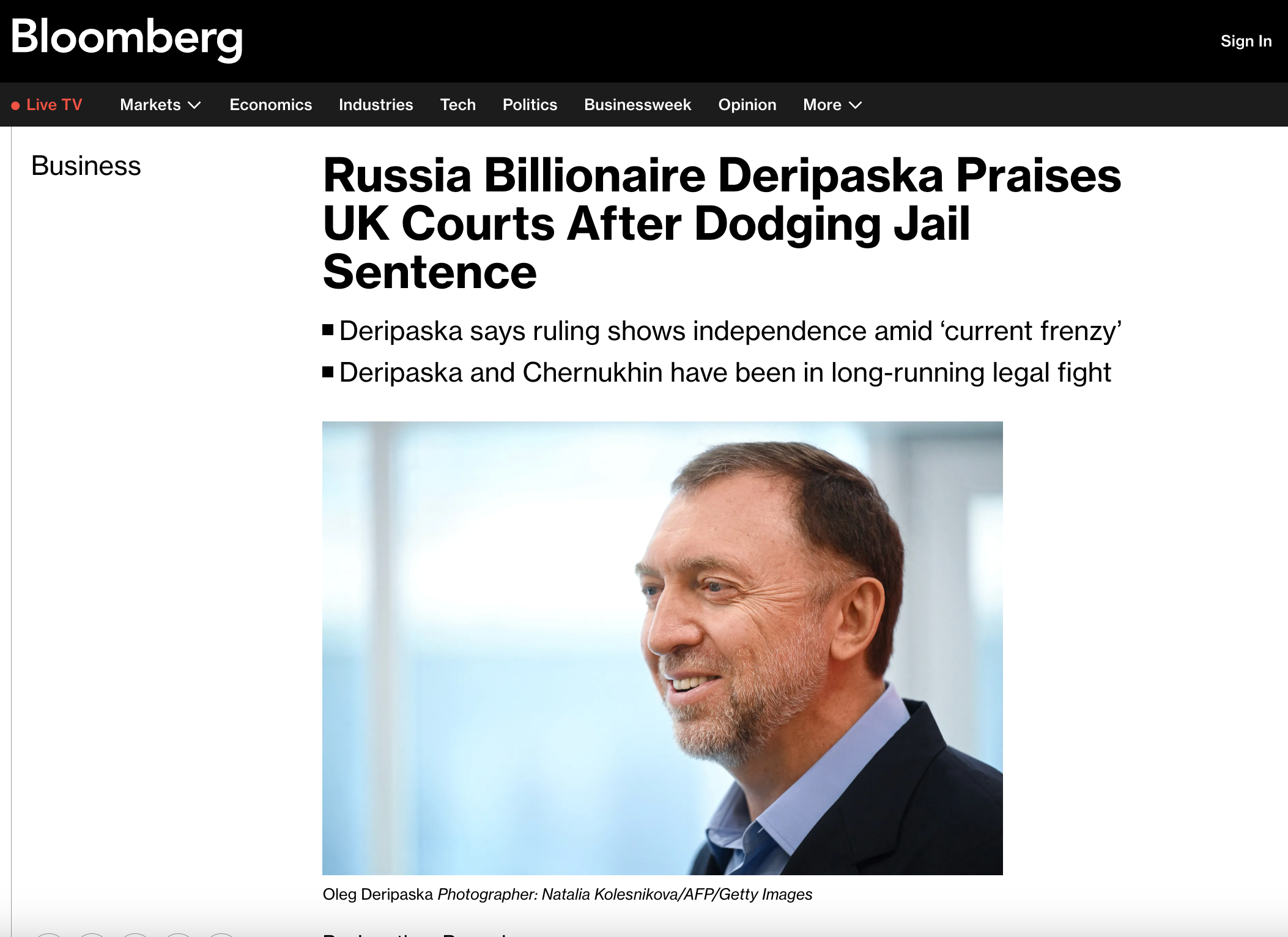Open the Politics section
This screenshot has height=937, width=1288.
click(x=530, y=105)
